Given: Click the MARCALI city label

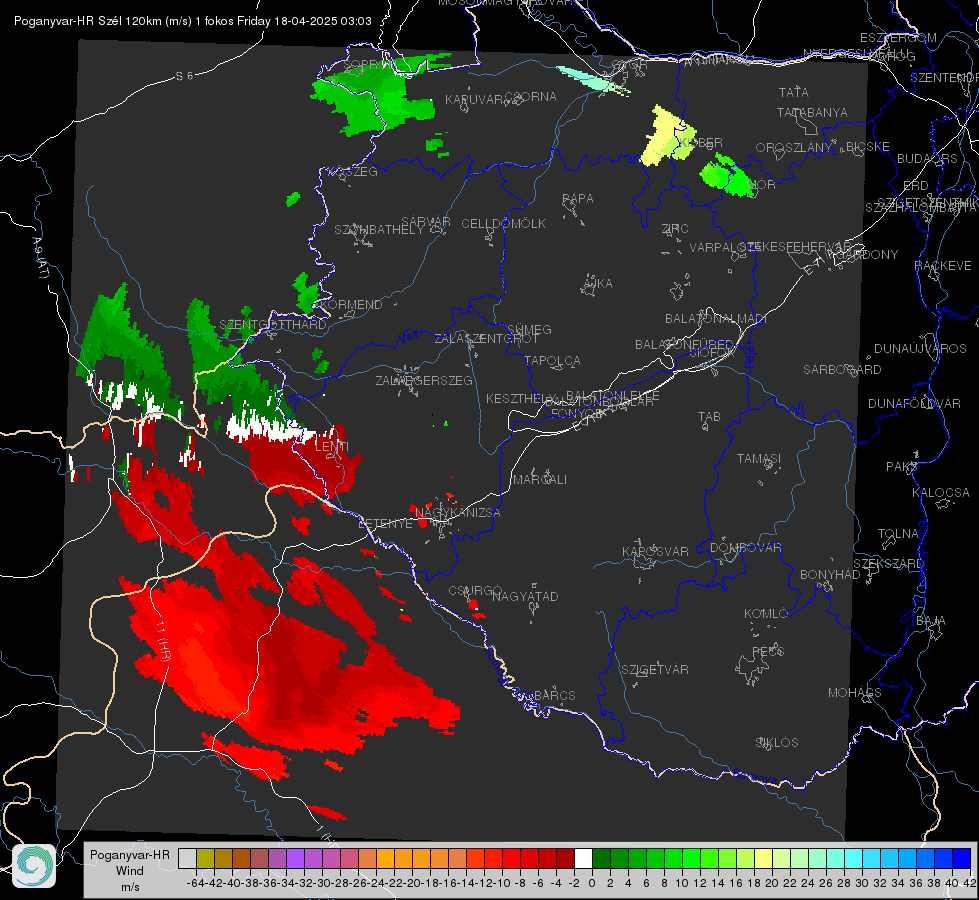Looking at the screenshot, I should [x=540, y=480].
